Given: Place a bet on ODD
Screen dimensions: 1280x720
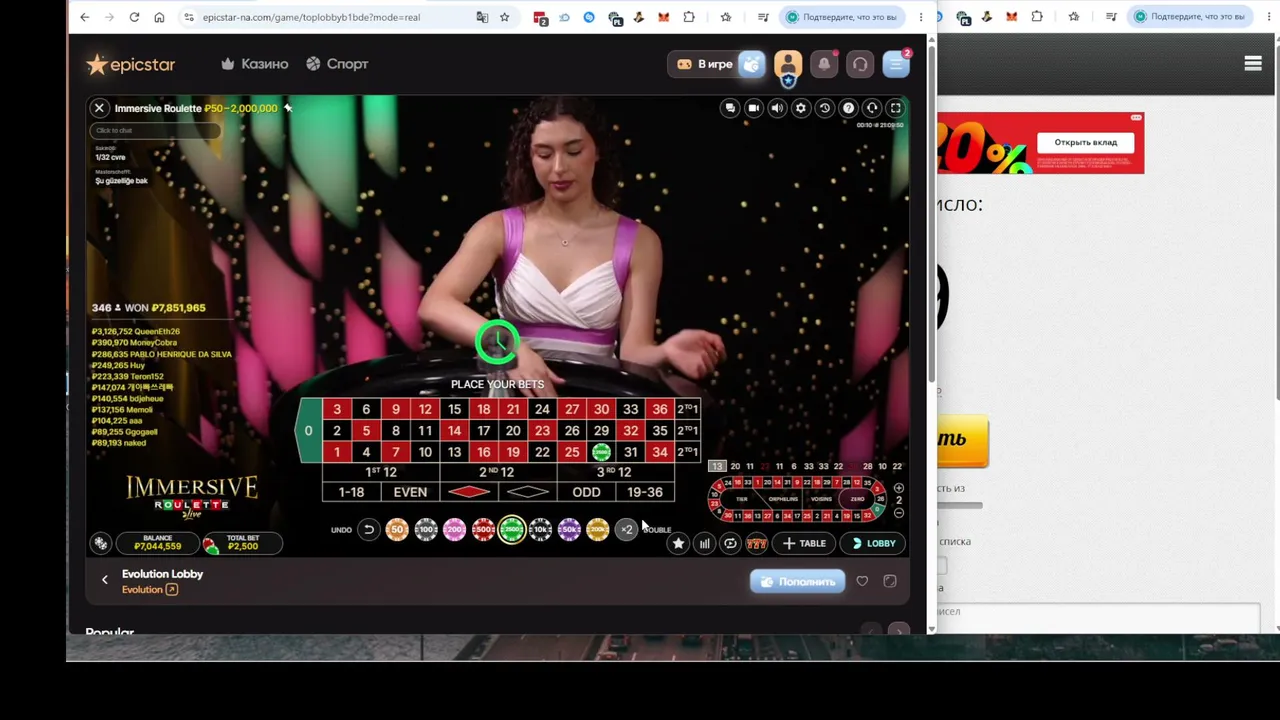Looking at the screenshot, I should (586, 492).
